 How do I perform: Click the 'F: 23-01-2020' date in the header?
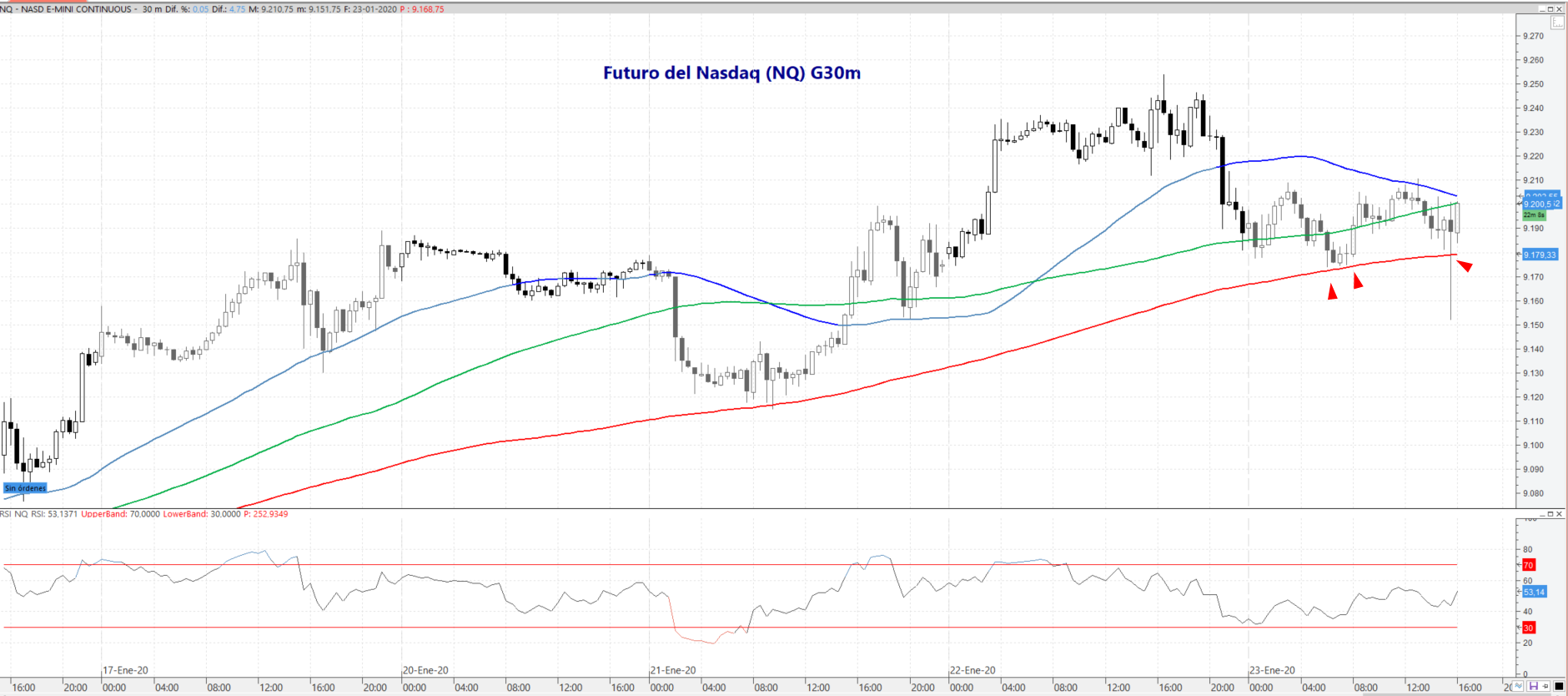[x=370, y=9]
